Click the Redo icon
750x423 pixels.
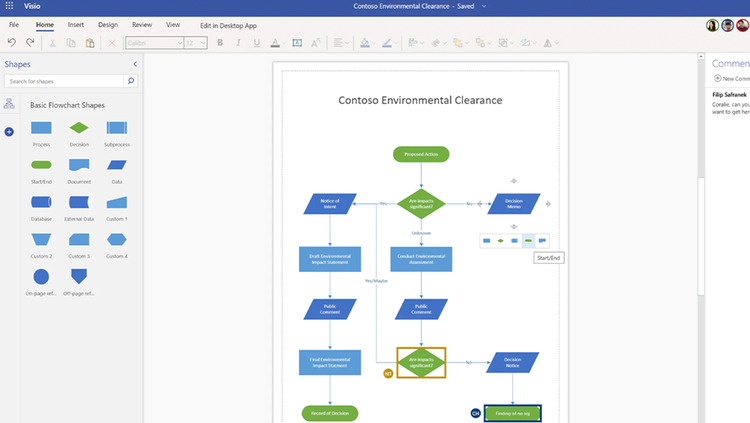tap(30, 43)
